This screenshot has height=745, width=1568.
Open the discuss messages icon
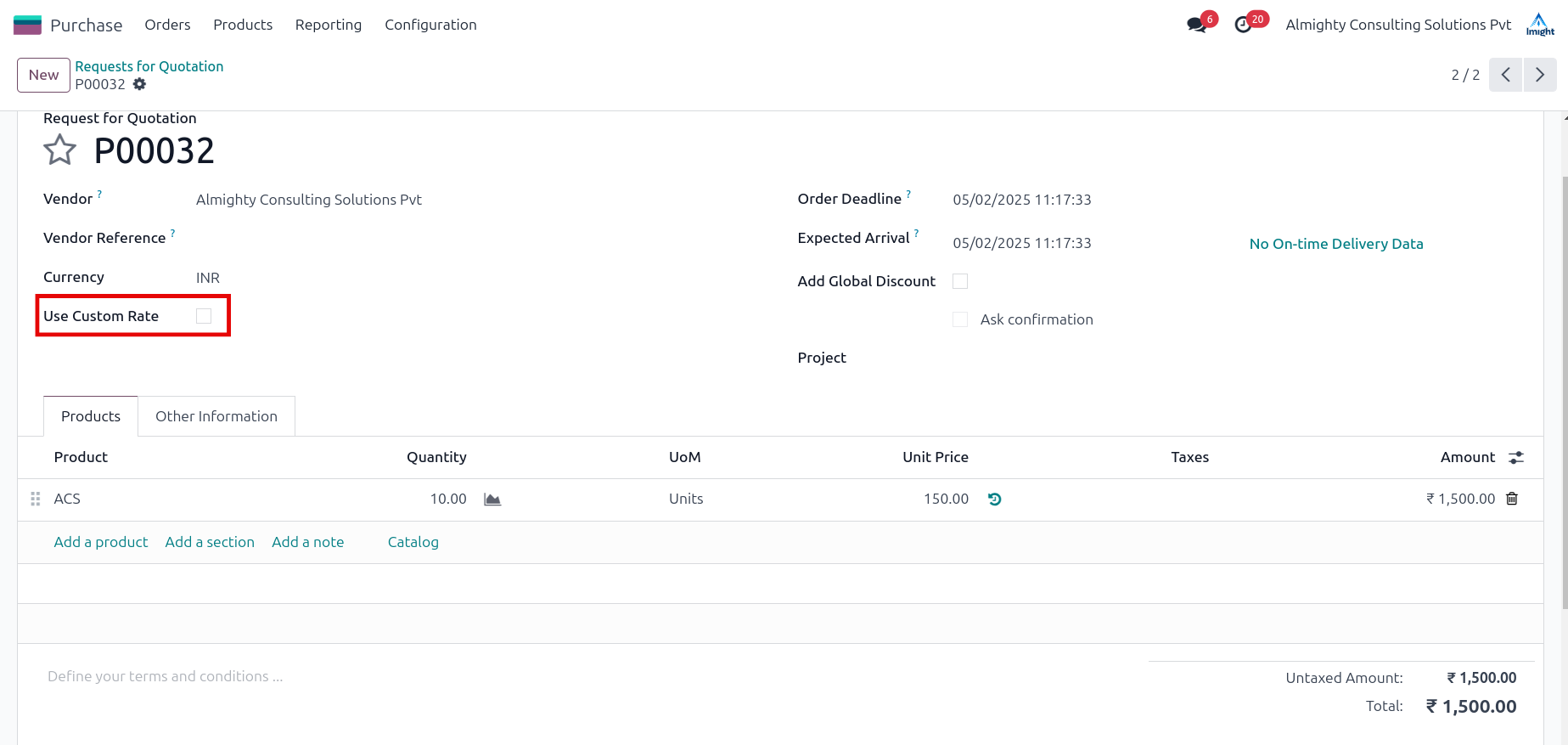click(1197, 25)
